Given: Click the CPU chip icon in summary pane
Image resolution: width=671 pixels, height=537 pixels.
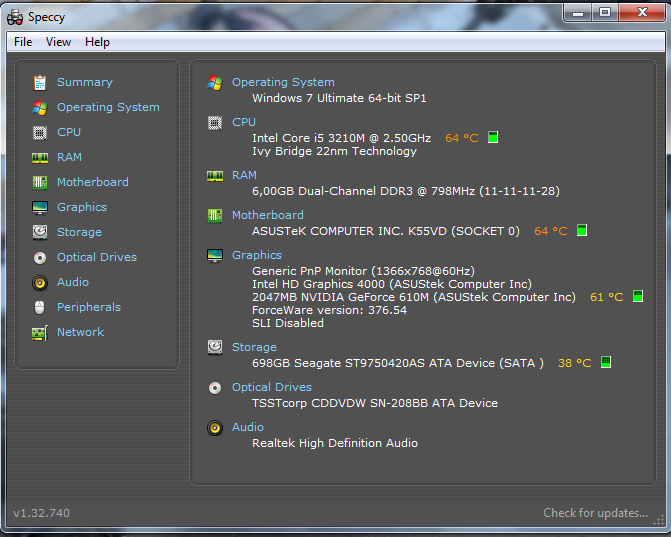Looking at the screenshot, I should (215, 123).
